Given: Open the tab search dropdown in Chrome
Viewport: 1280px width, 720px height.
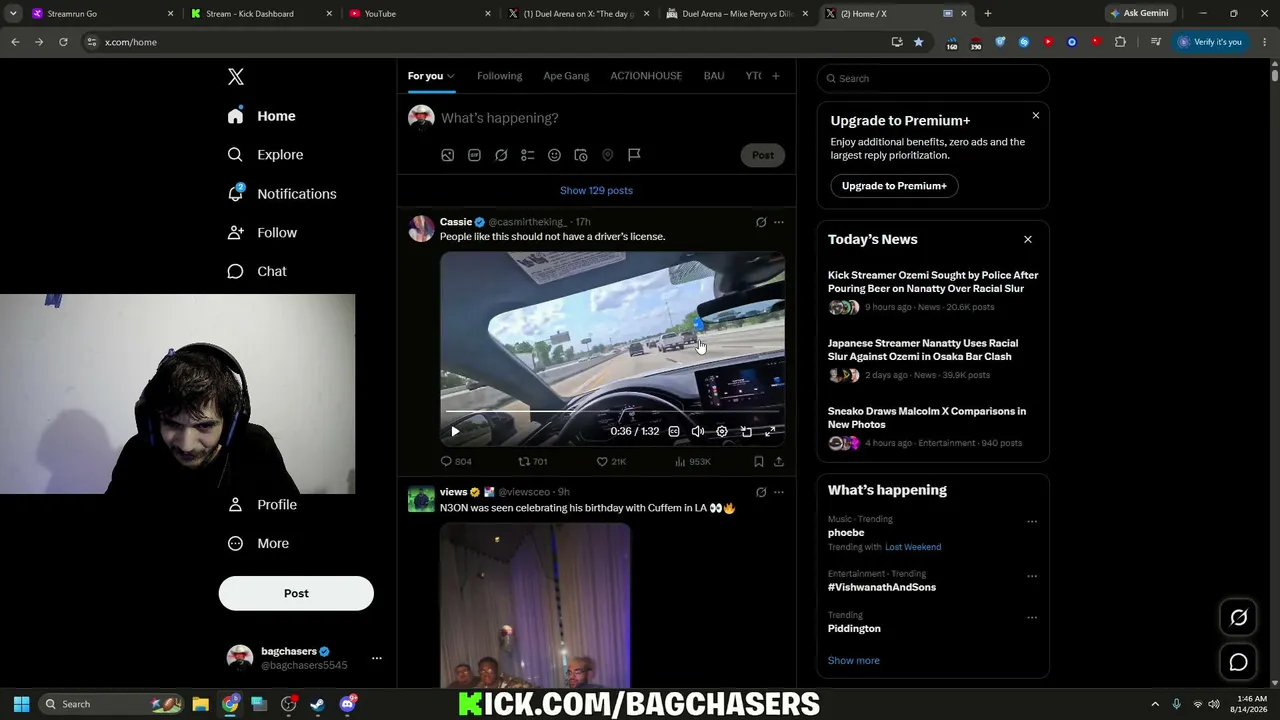Looking at the screenshot, I should (x=13, y=13).
